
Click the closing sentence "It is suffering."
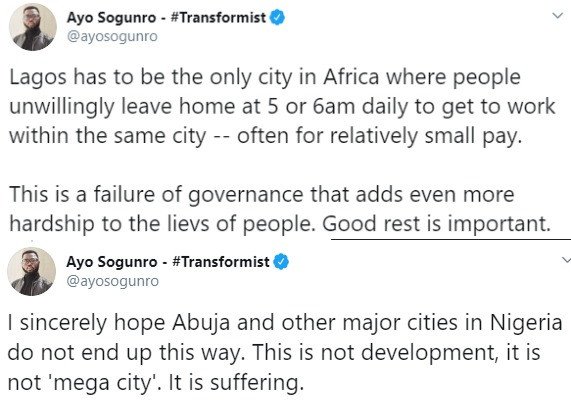click(237, 382)
